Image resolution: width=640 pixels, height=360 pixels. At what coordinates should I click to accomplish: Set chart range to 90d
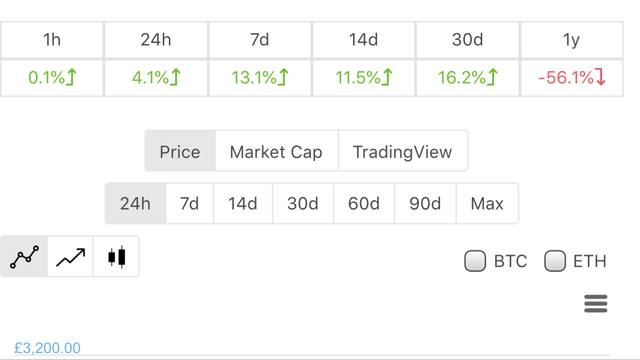tap(425, 203)
